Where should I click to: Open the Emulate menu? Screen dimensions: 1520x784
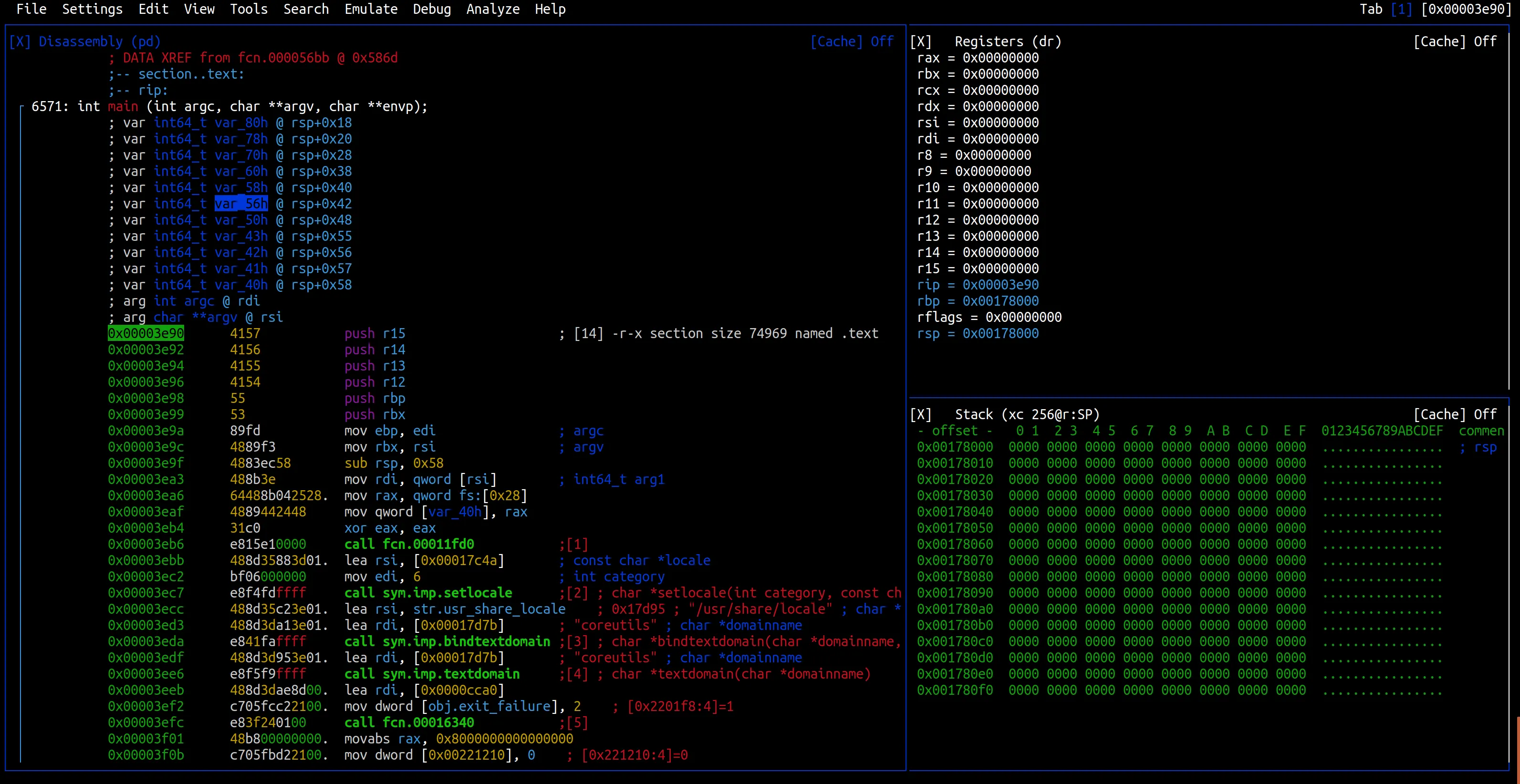(x=371, y=9)
